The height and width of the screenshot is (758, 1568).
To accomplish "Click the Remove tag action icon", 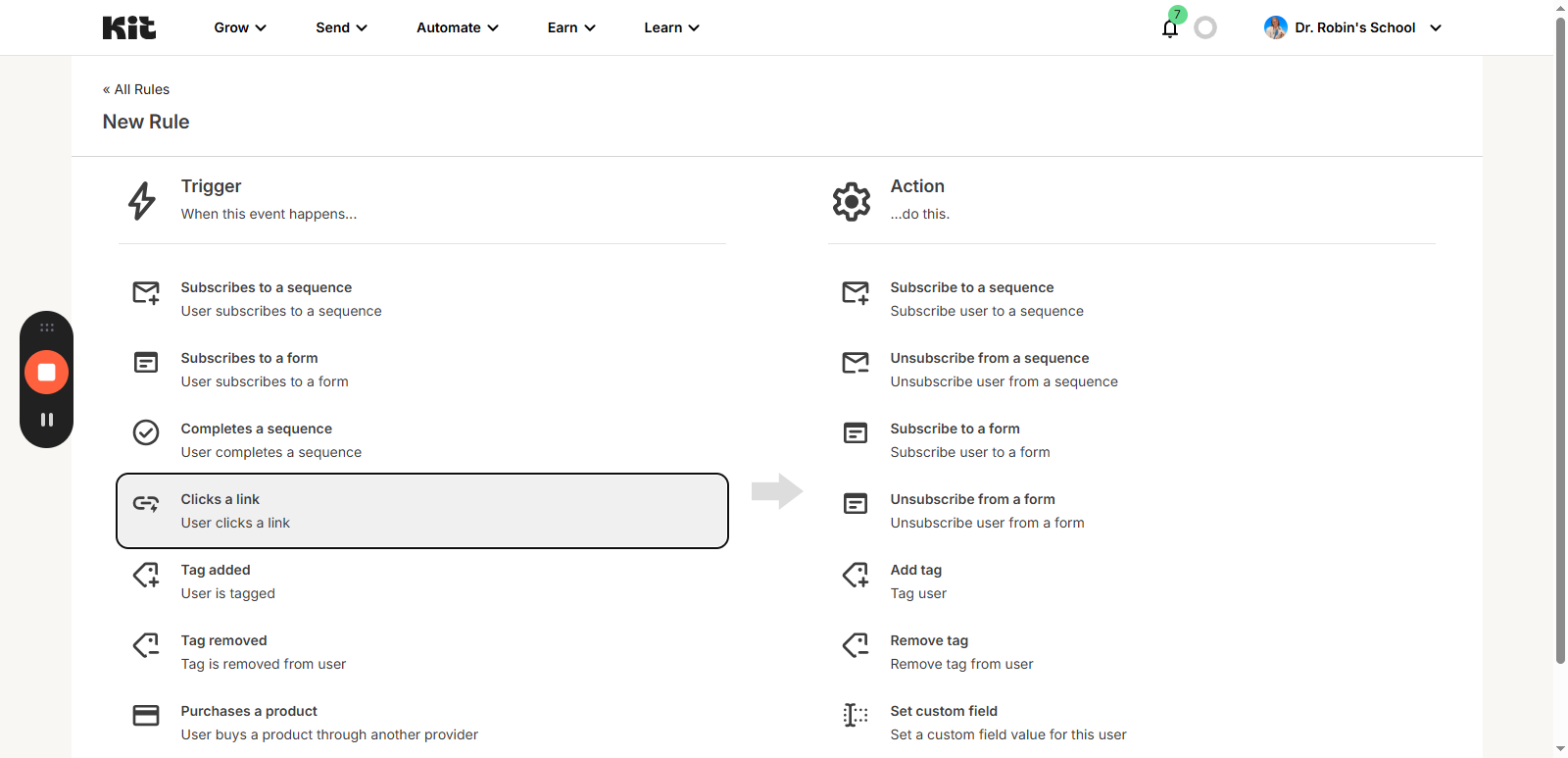I will (856, 644).
